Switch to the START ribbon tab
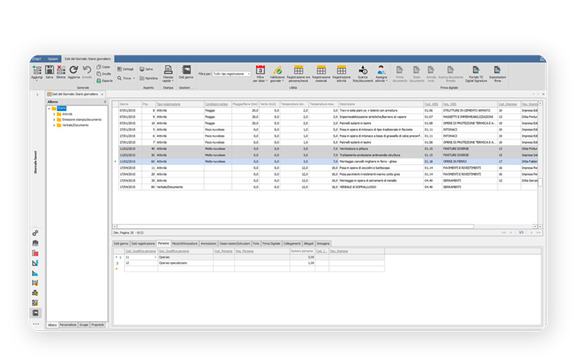 [x=37, y=59]
